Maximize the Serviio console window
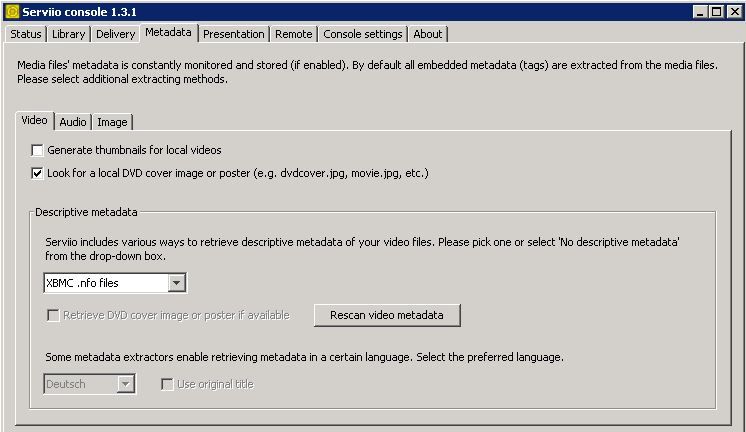 click(x=717, y=11)
